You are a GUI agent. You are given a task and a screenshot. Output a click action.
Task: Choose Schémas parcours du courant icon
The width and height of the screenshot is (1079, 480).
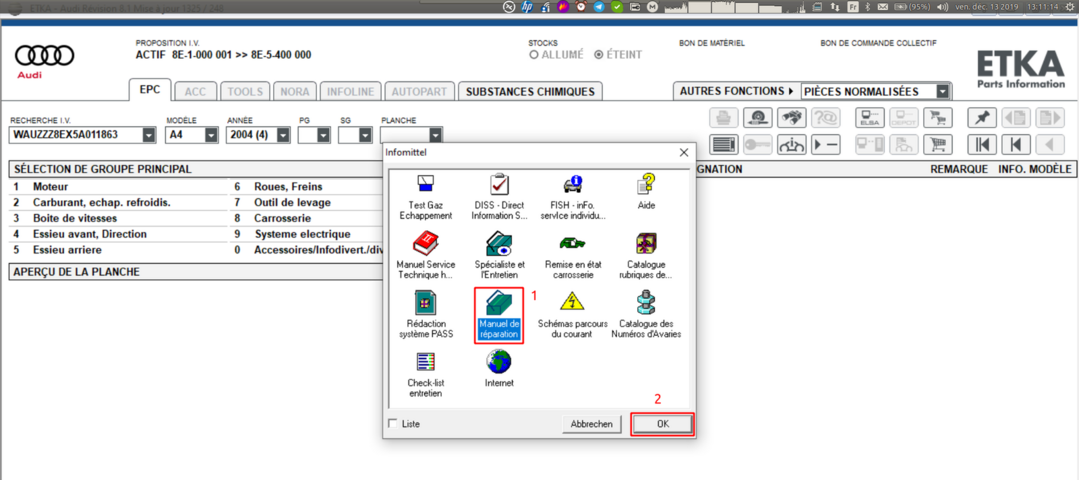573,315
